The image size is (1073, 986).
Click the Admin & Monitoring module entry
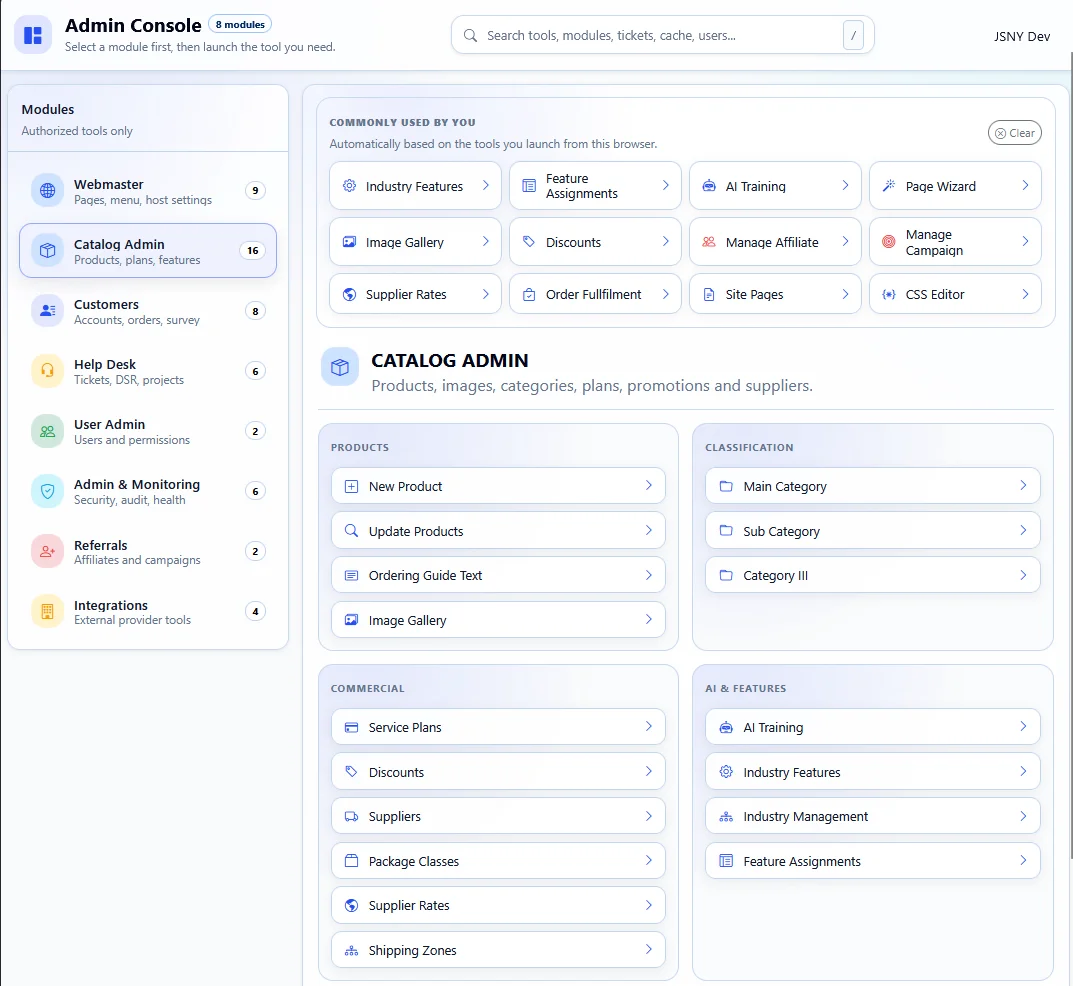(148, 491)
